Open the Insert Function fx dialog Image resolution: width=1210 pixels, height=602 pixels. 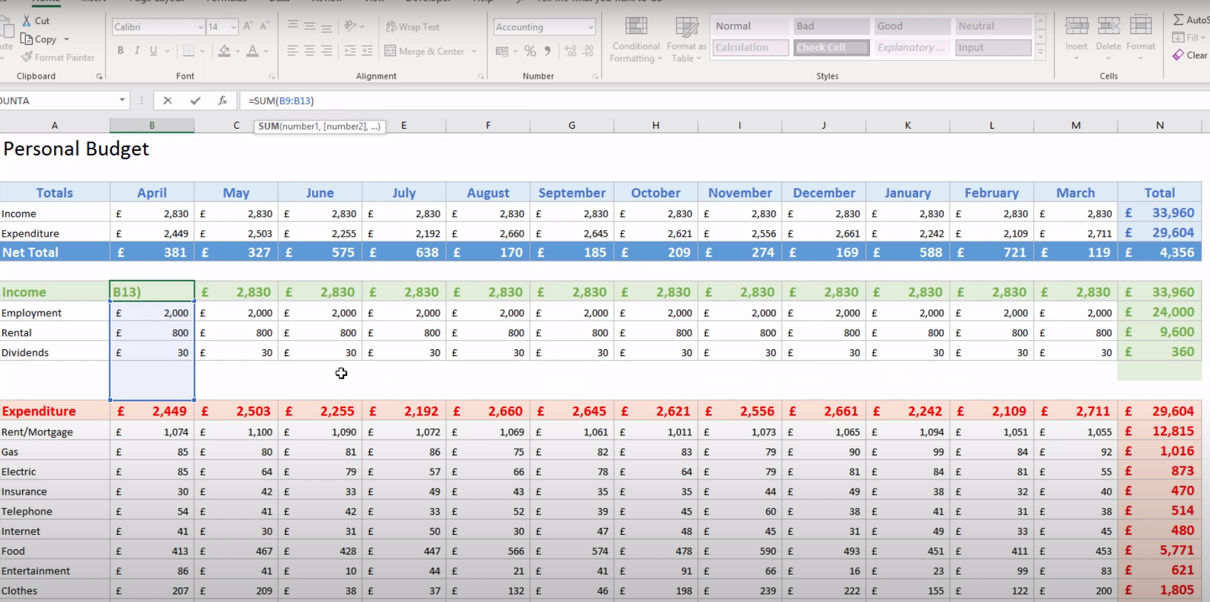[x=222, y=101]
